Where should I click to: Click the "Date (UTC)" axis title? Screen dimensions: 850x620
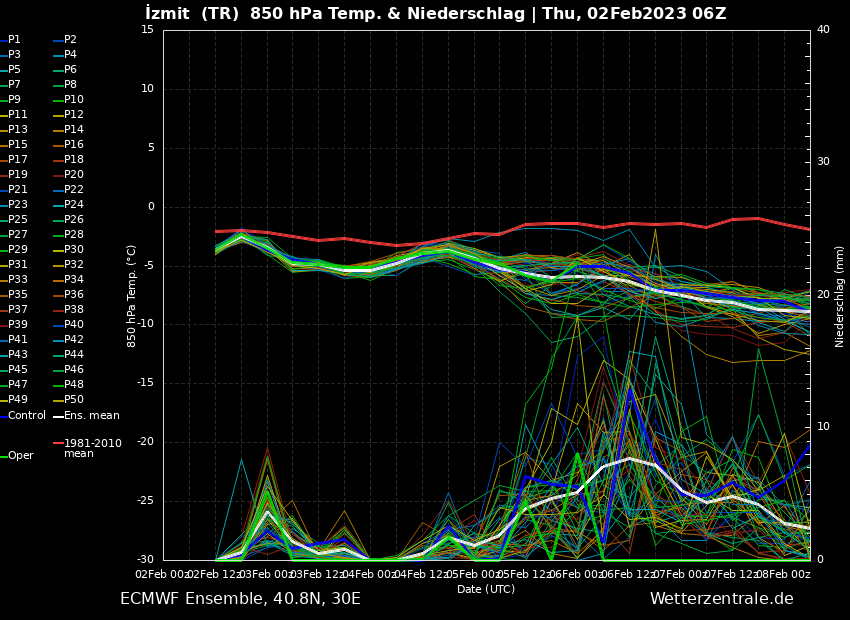pos(486,589)
